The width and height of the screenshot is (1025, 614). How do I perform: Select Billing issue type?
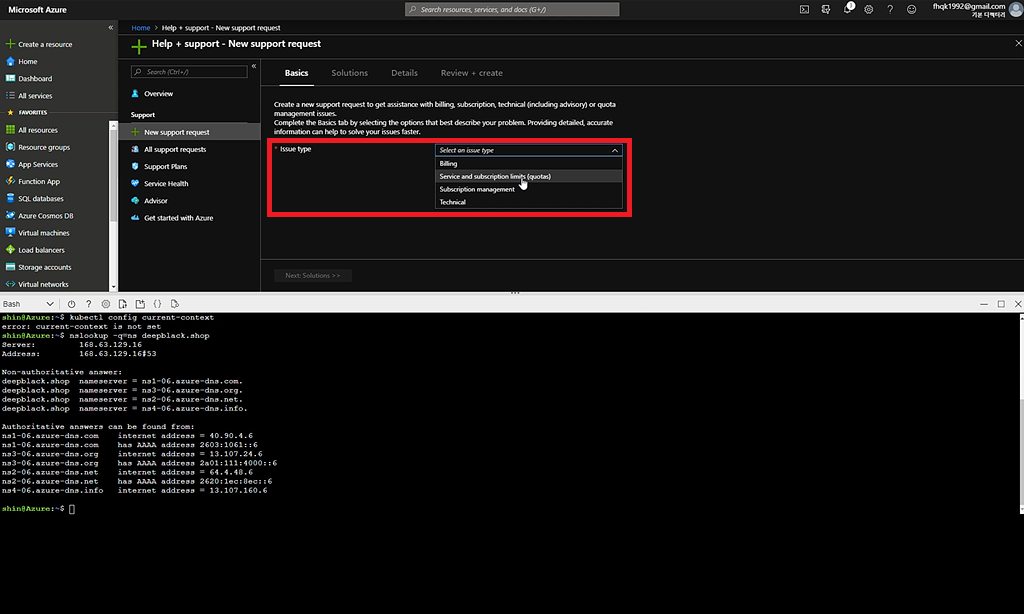point(528,163)
